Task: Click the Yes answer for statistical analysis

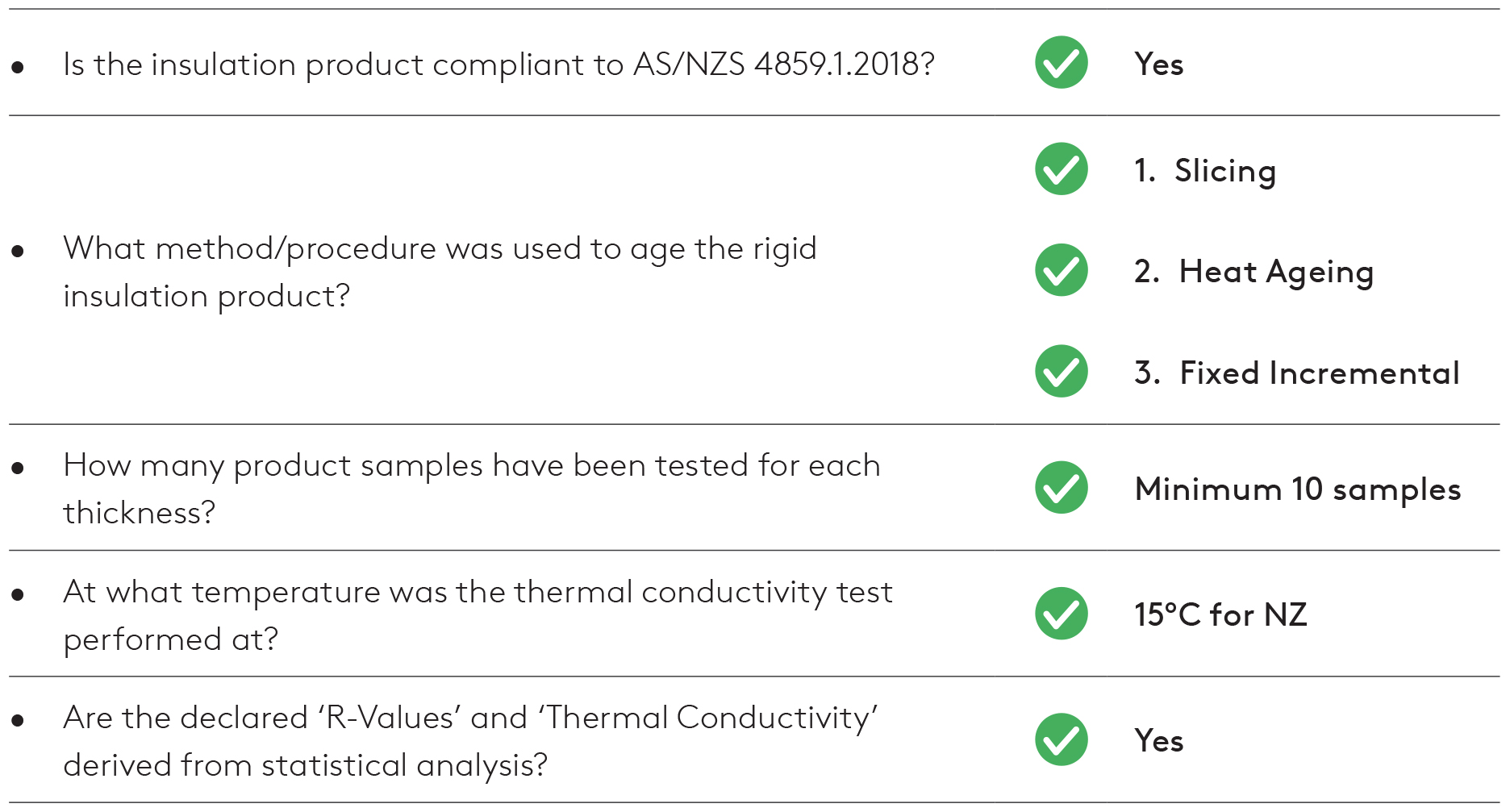Action: click(x=1159, y=740)
